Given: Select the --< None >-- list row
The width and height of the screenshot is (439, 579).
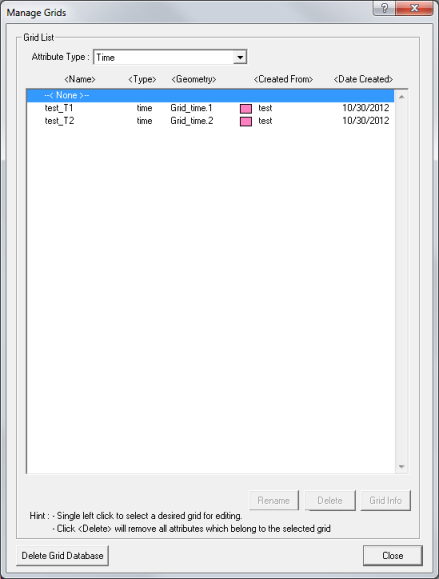Looking at the screenshot, I should [x=210, y=95].
